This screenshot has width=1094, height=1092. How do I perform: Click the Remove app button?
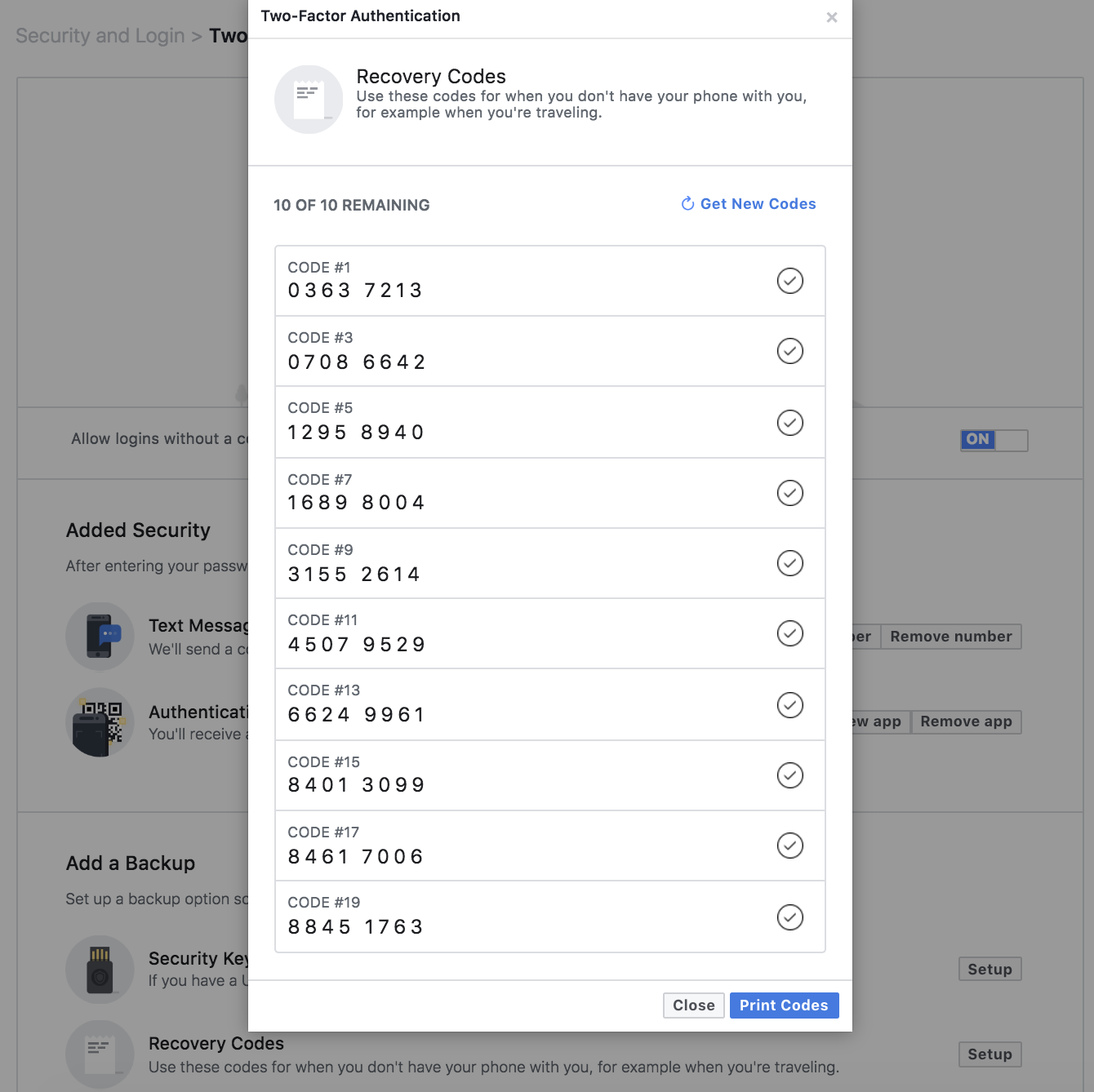click(x=966, y=721)
